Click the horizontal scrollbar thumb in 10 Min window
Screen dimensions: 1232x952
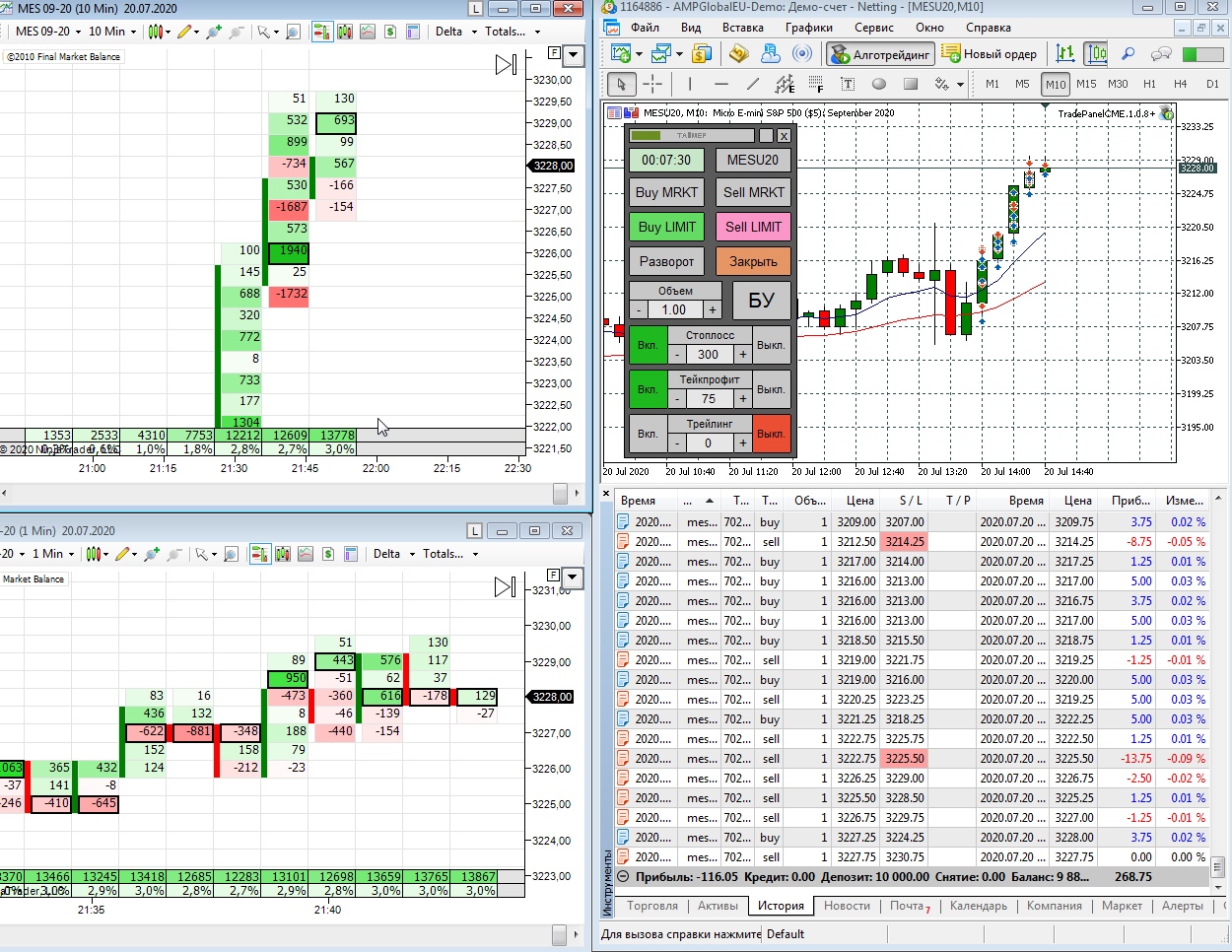(560, 493)
